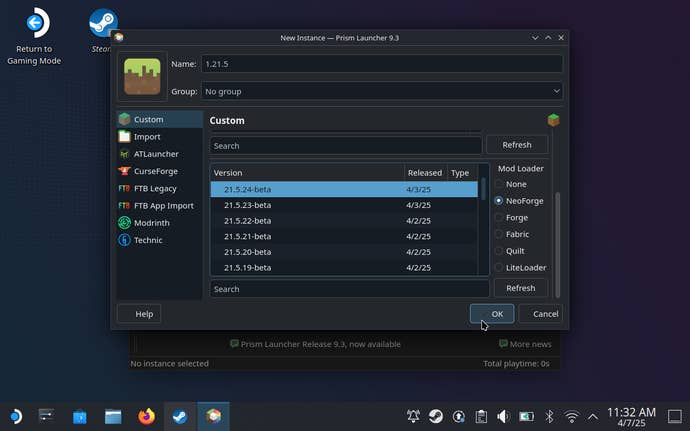Screen dimensions: 690x431
Task: Change the instance icon grass block
Action: 142,77
